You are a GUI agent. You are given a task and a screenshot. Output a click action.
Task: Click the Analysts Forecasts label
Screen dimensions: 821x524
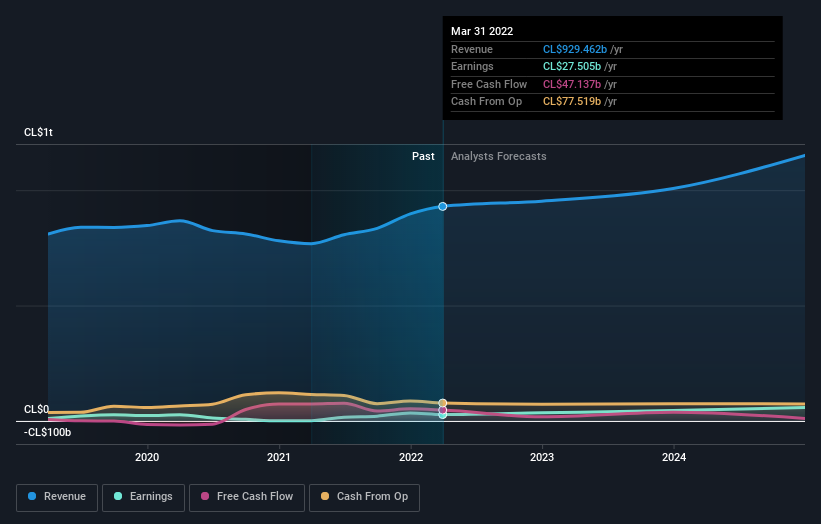click(x=498, y=156)
